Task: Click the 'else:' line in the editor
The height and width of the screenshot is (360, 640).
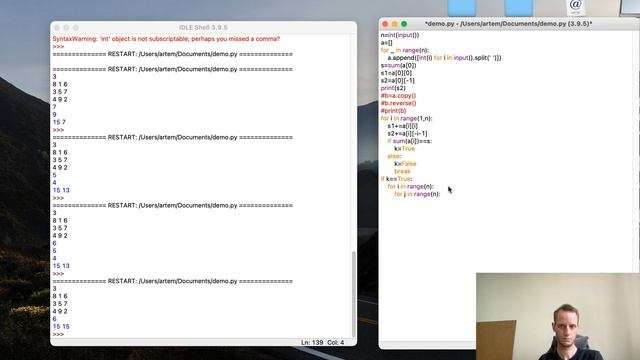Action: pyautogui.click(x=394, y=156)
